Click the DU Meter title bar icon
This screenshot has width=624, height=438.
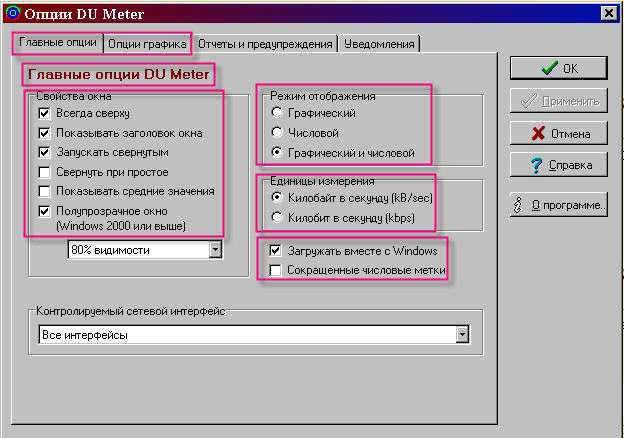pos(12,13)
